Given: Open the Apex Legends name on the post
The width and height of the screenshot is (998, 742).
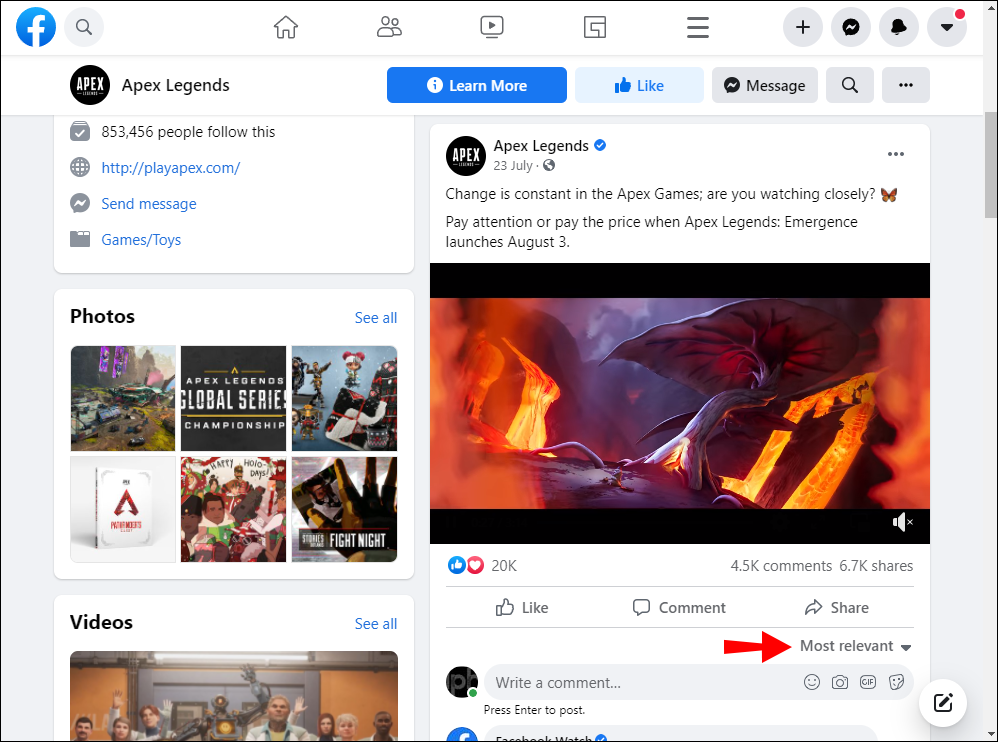Looking at the screenshot, I should click(x=541, y=146).
